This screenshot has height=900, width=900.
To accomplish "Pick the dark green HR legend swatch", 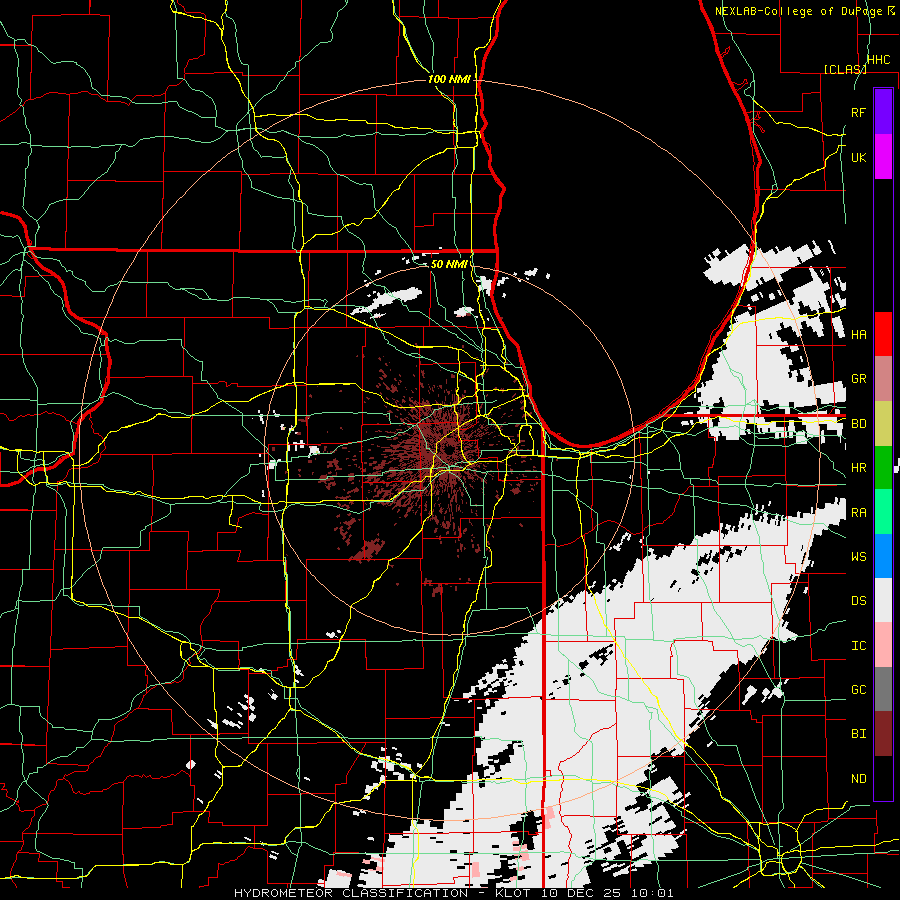I will pyautogui.click(x=883, y=467).
